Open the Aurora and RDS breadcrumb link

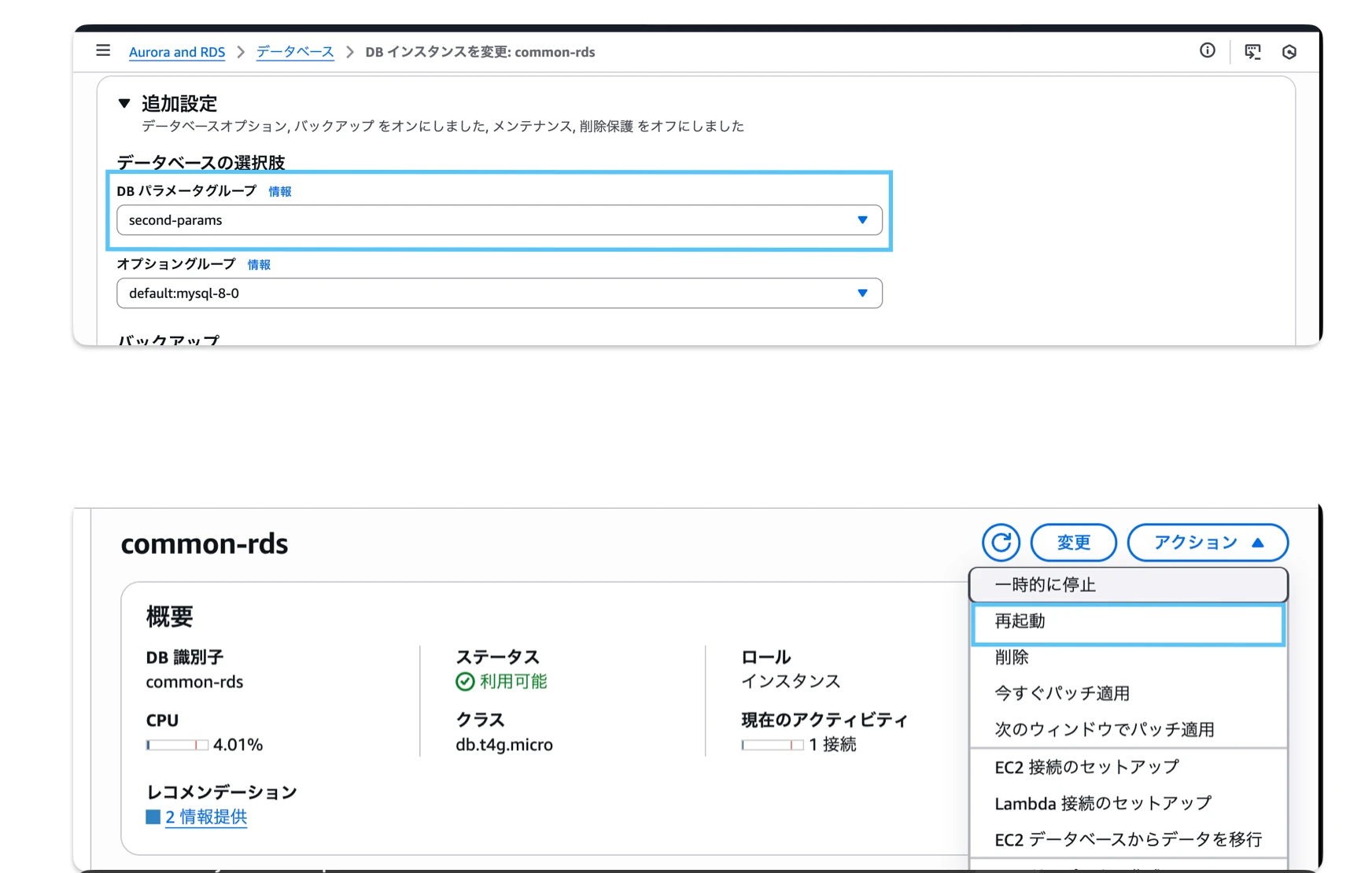click(x=177, y=52)
